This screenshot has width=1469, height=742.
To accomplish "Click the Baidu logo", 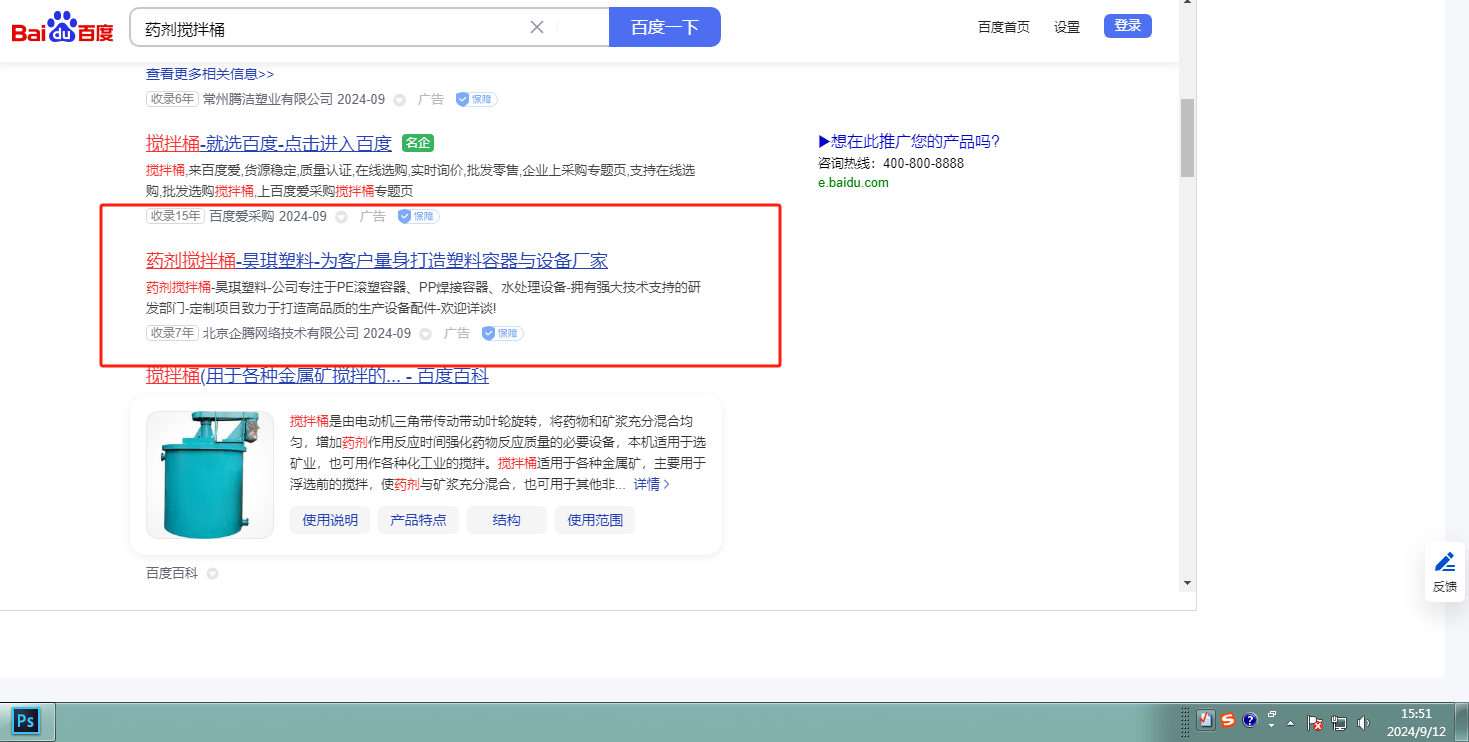I will click(63, 28).
